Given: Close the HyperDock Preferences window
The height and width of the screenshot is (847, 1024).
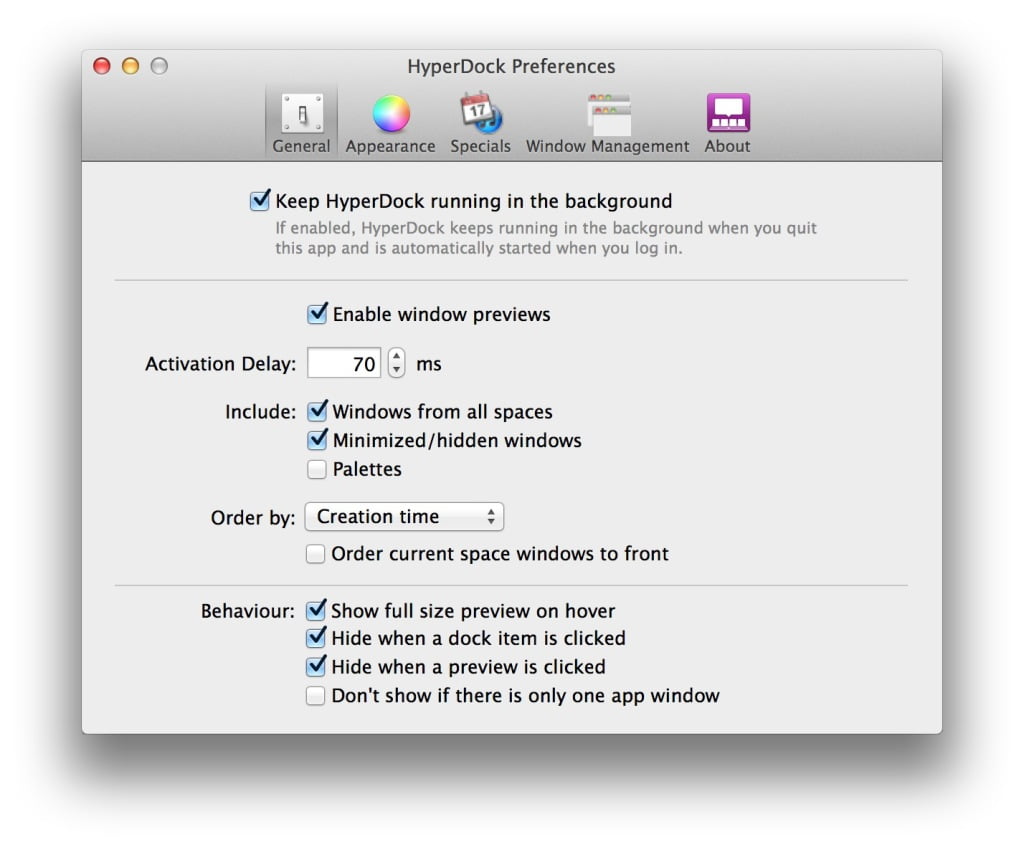Looking at the screenshot, I should pos(102,66).
